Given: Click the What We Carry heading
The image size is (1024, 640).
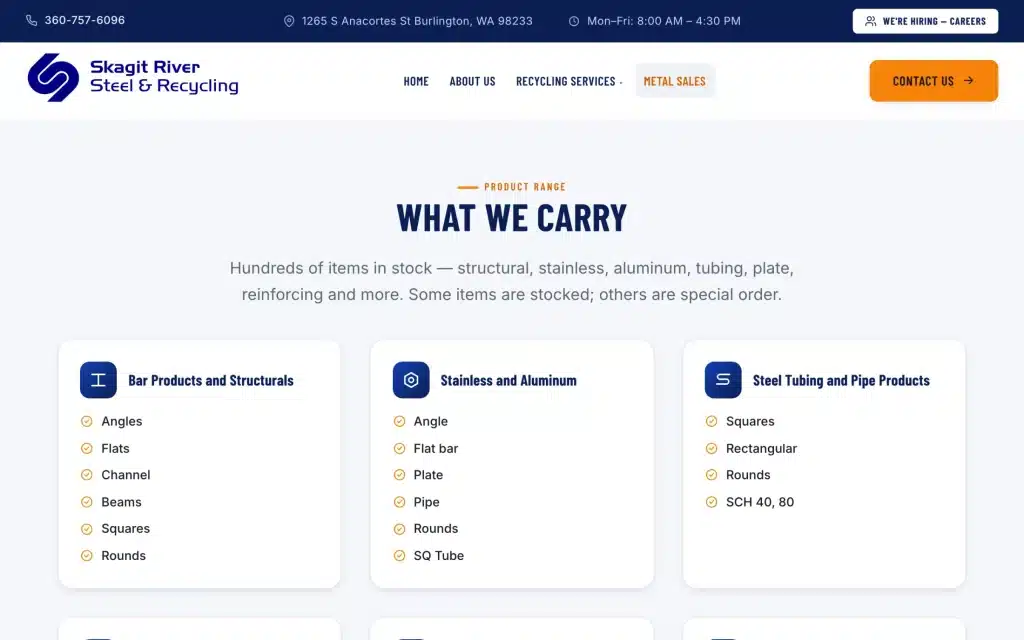Looking at the screenshot, I should click(511, 217).
